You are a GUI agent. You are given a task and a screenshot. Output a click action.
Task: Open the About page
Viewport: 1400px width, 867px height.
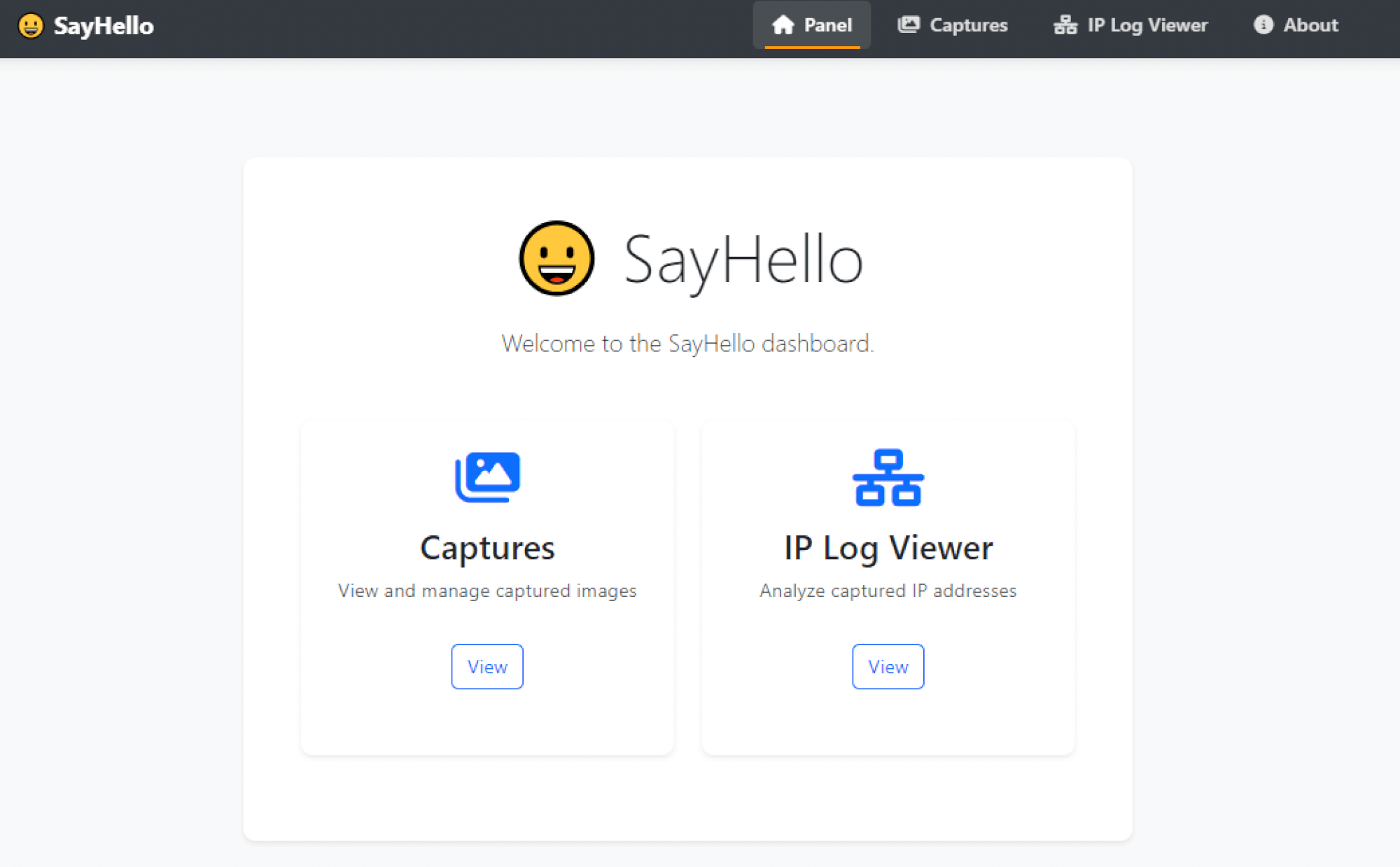click(1296, 25)
